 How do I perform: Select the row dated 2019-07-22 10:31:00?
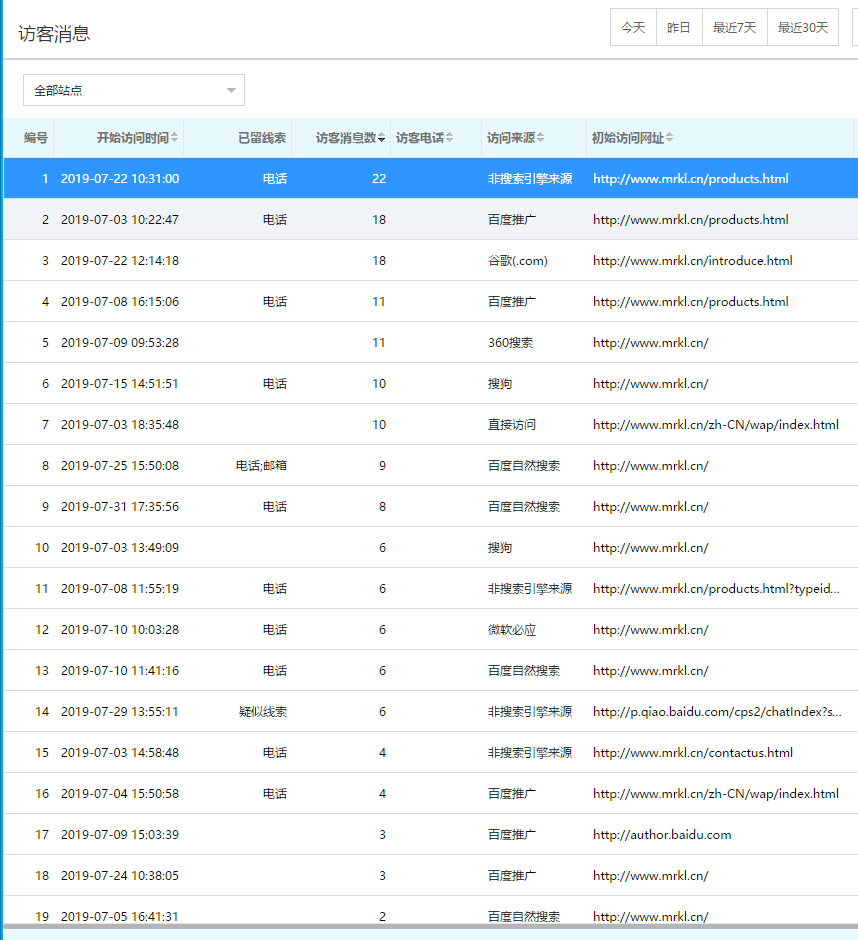tap(430, 179)
